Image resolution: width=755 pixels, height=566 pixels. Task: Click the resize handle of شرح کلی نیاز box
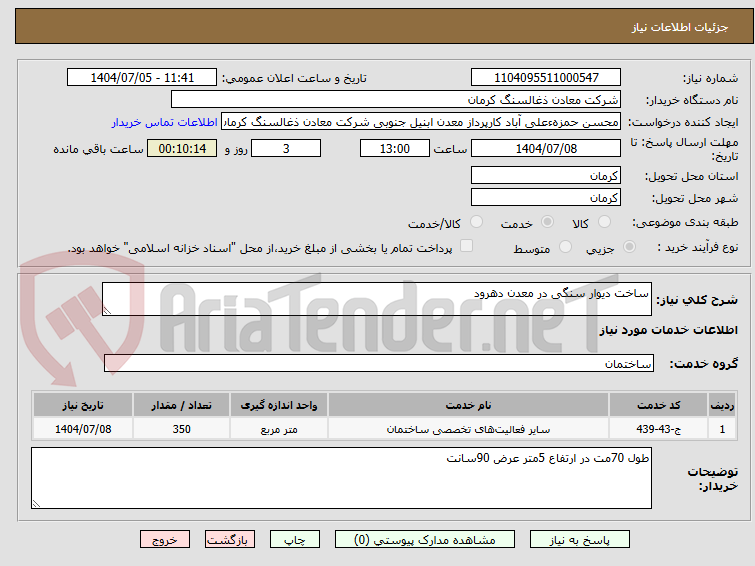[x=107, y=311]
